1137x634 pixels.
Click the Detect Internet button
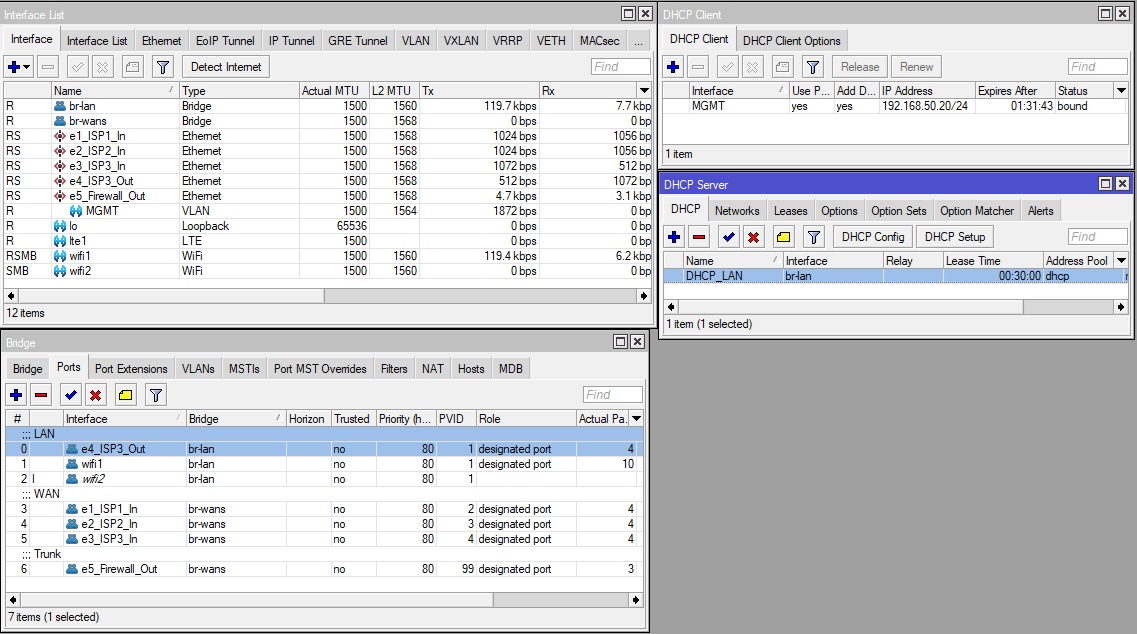pos(226,67)
